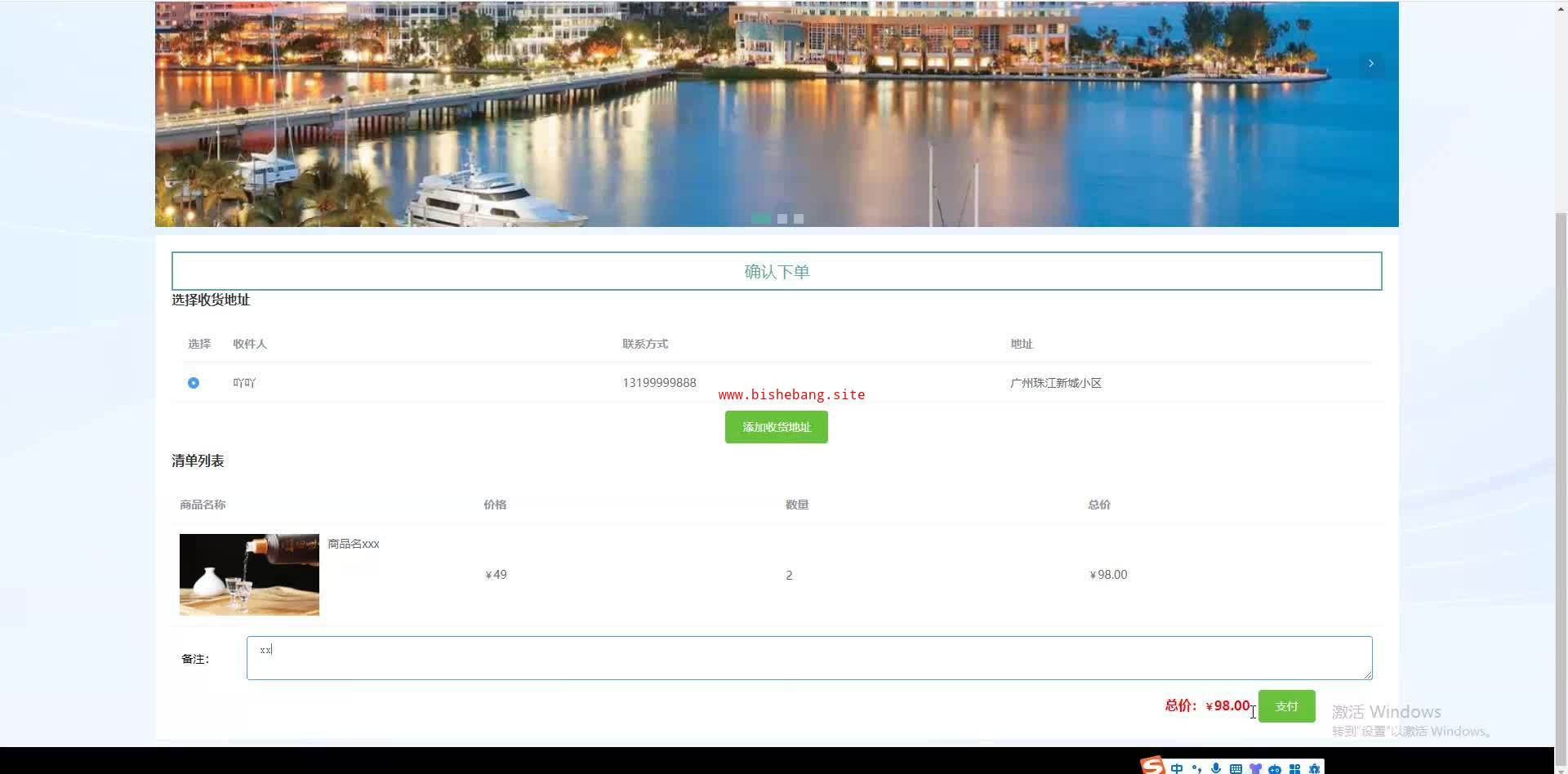
Task: Open Sogou AI assistant robot icon
Action: pyautogui.click(x=1275, y=768)
